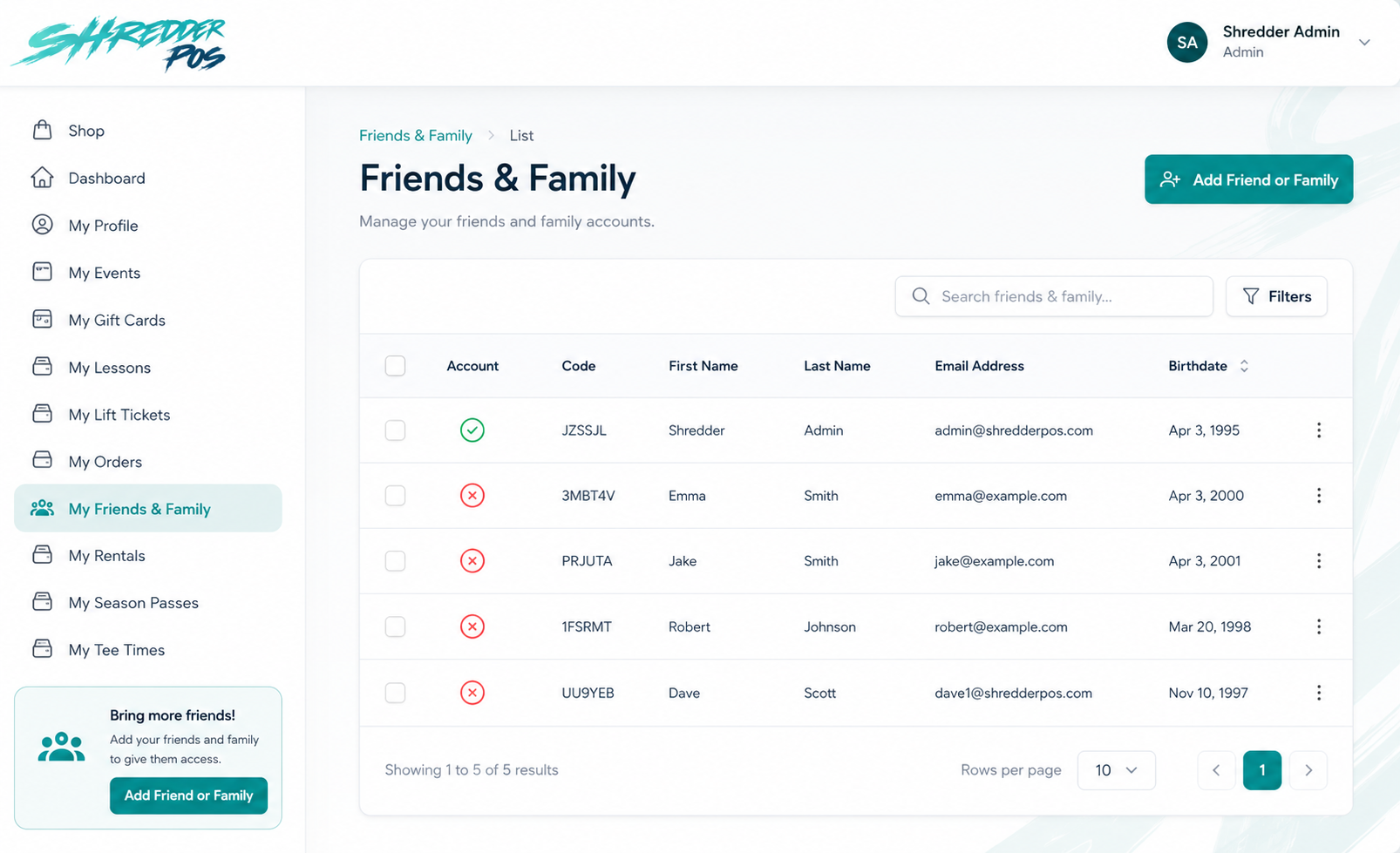Click the top Add Friend or Family button
1400x853 pixels.
[x=1248, y=179]
